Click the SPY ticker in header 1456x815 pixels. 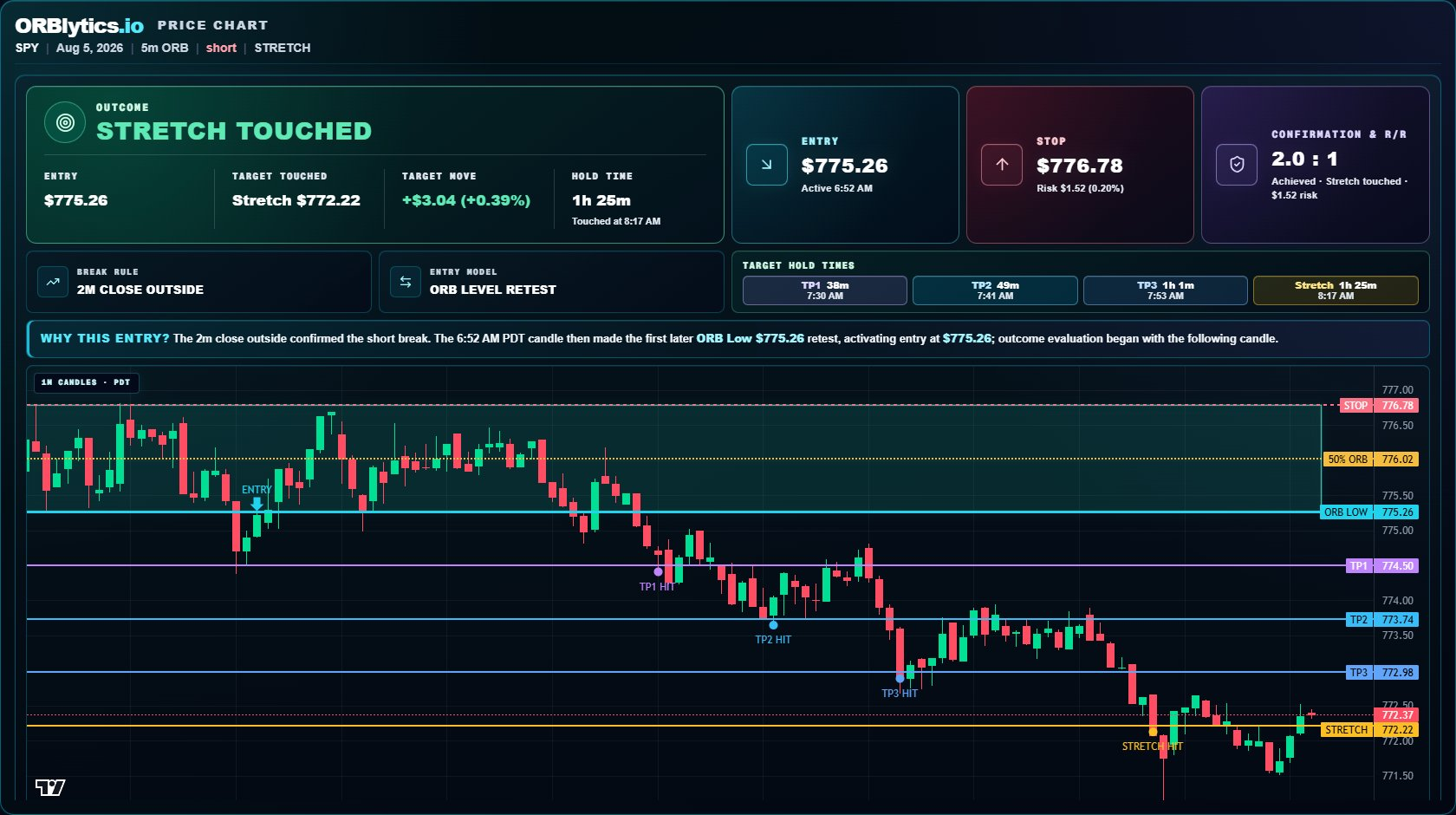27,48
